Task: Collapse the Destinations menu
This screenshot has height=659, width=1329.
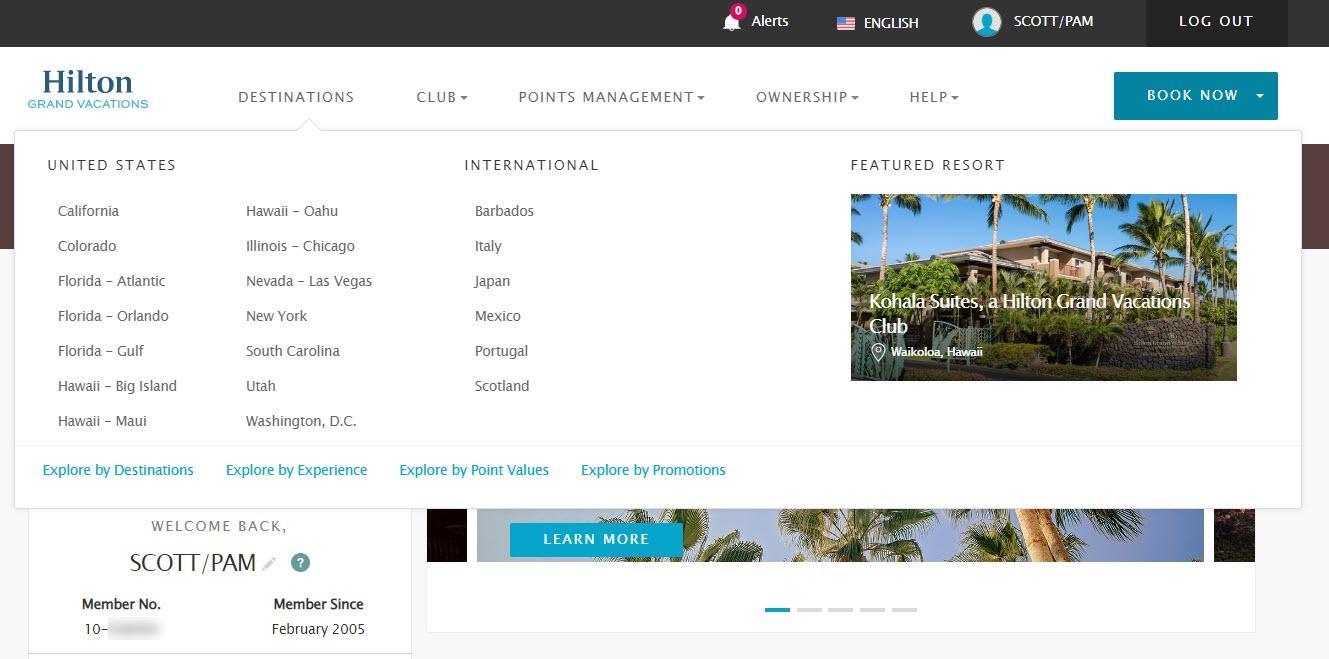Action: pyautogui.click(x=296, y=97)
